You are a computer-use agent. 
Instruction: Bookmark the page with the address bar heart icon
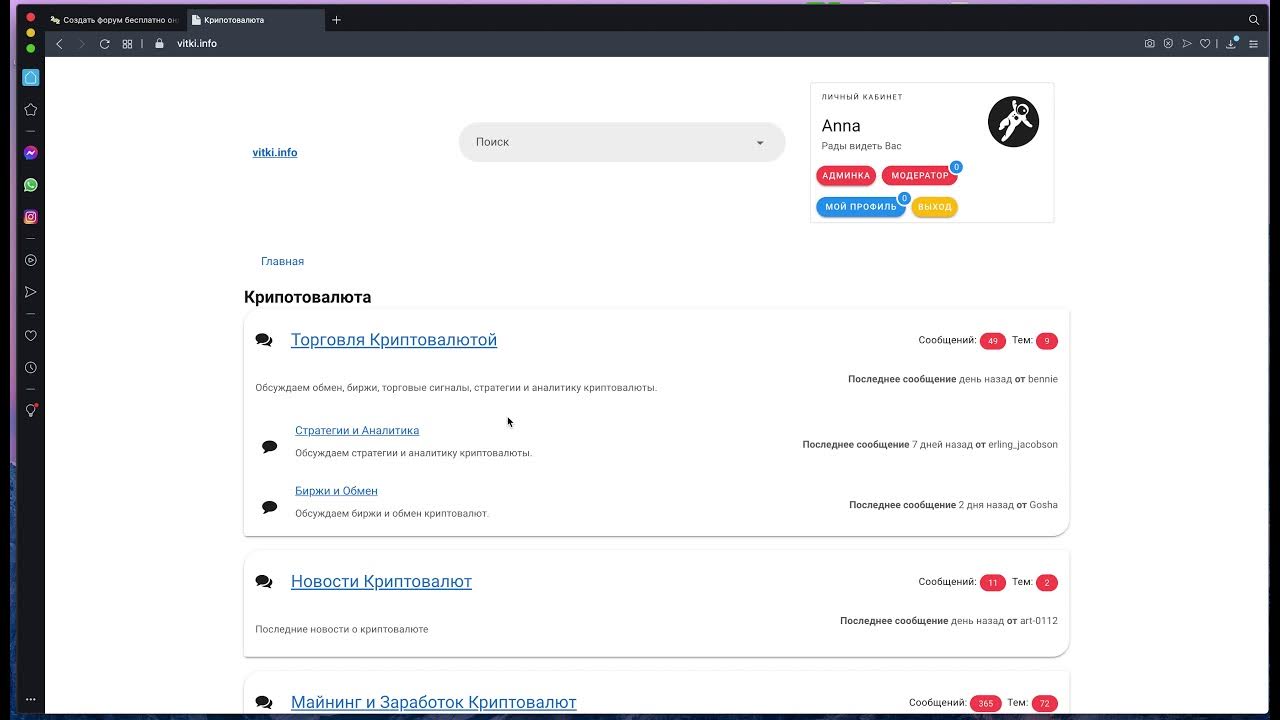[1205, 44]
